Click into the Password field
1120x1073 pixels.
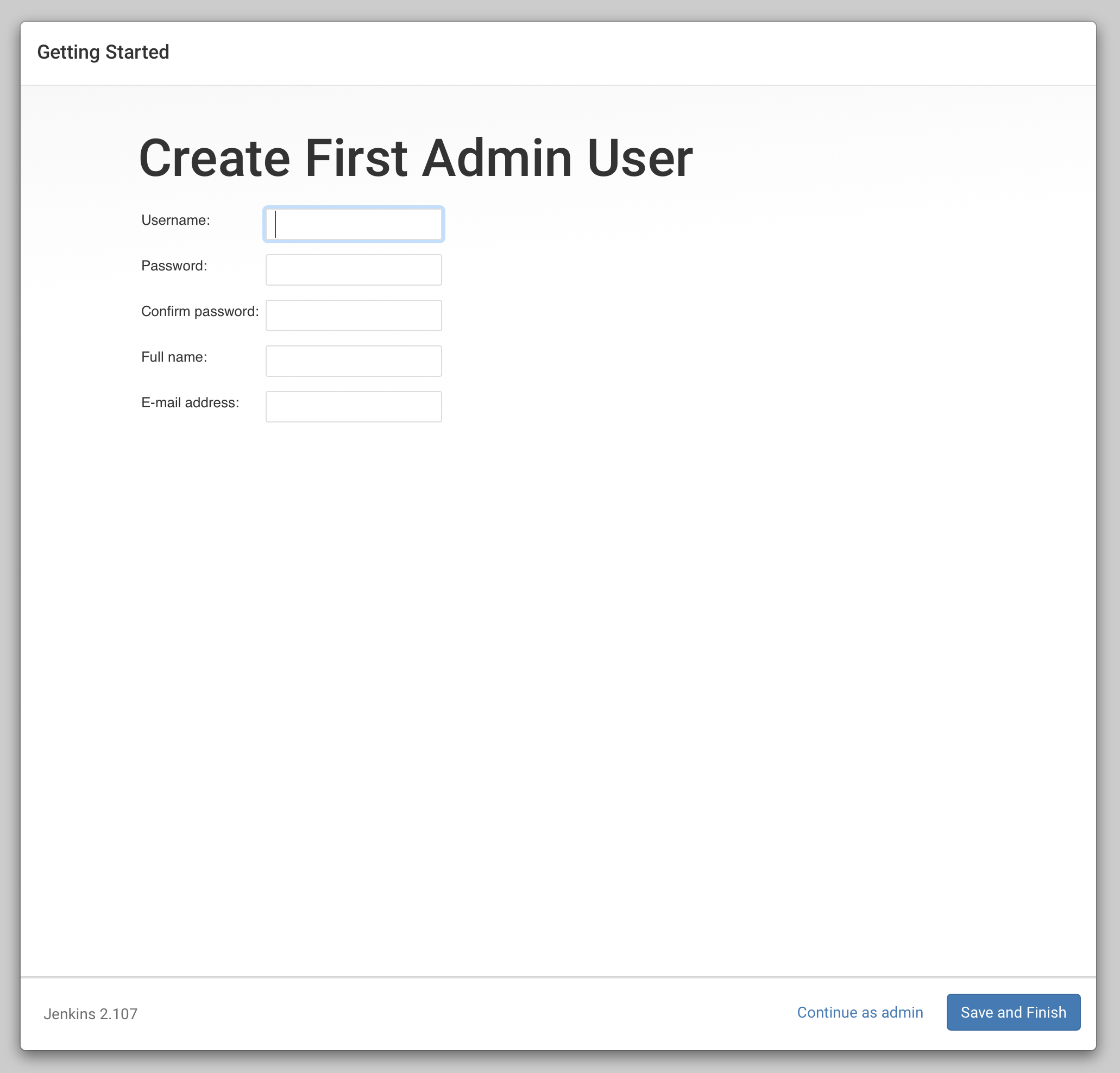pos(353,270)
